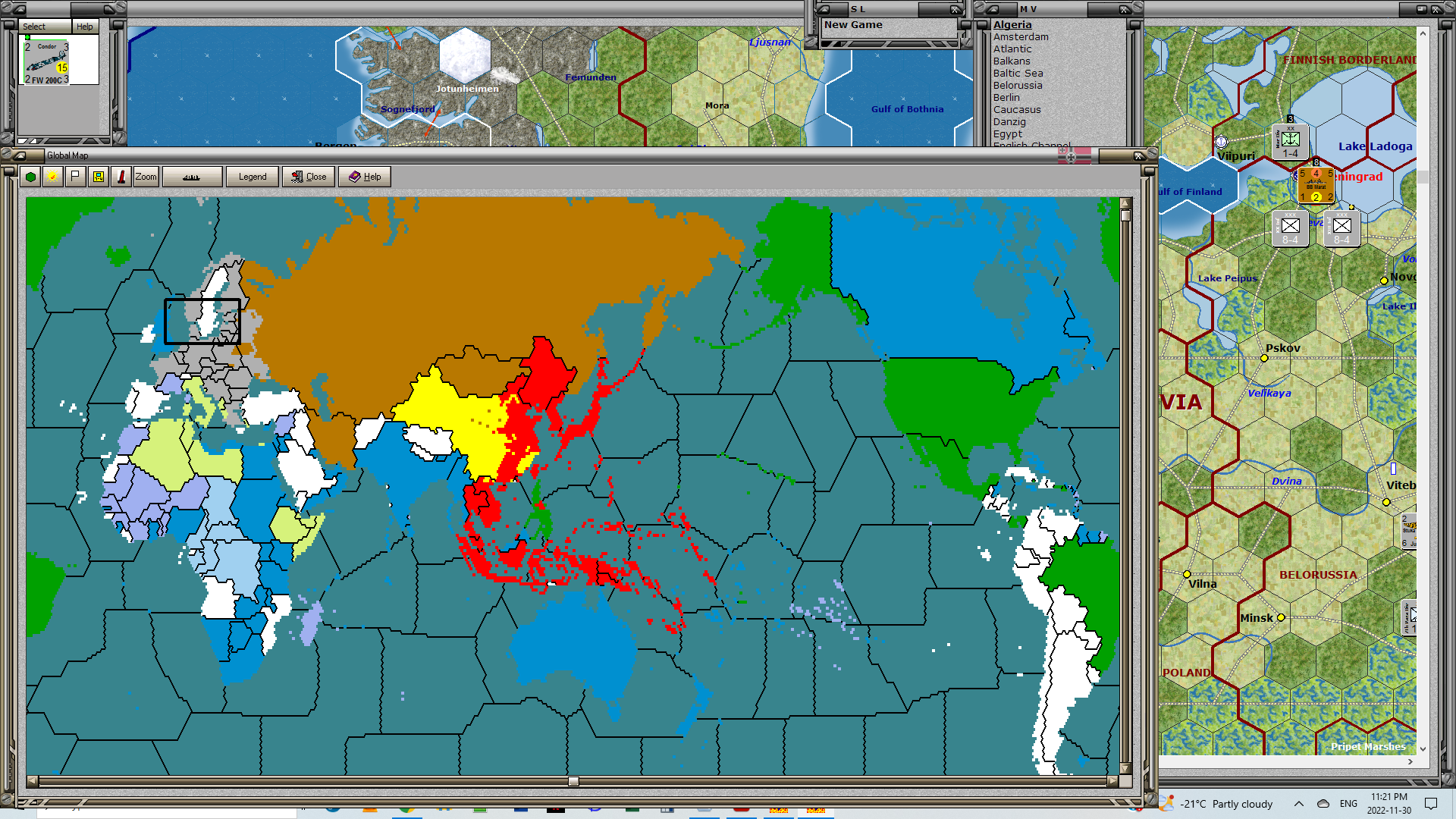Click the ship silhouette toolbar button
The width and height of the screenshot is (1456, 819).
(192, 177)
